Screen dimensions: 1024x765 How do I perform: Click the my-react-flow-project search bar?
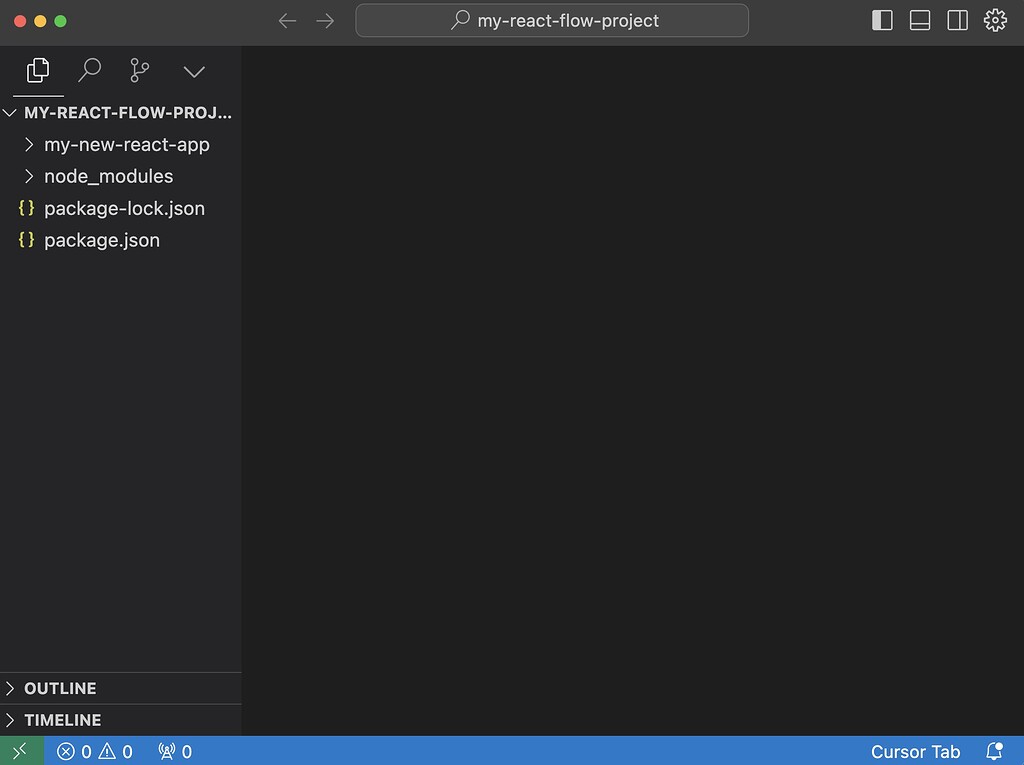pos(552,20)
